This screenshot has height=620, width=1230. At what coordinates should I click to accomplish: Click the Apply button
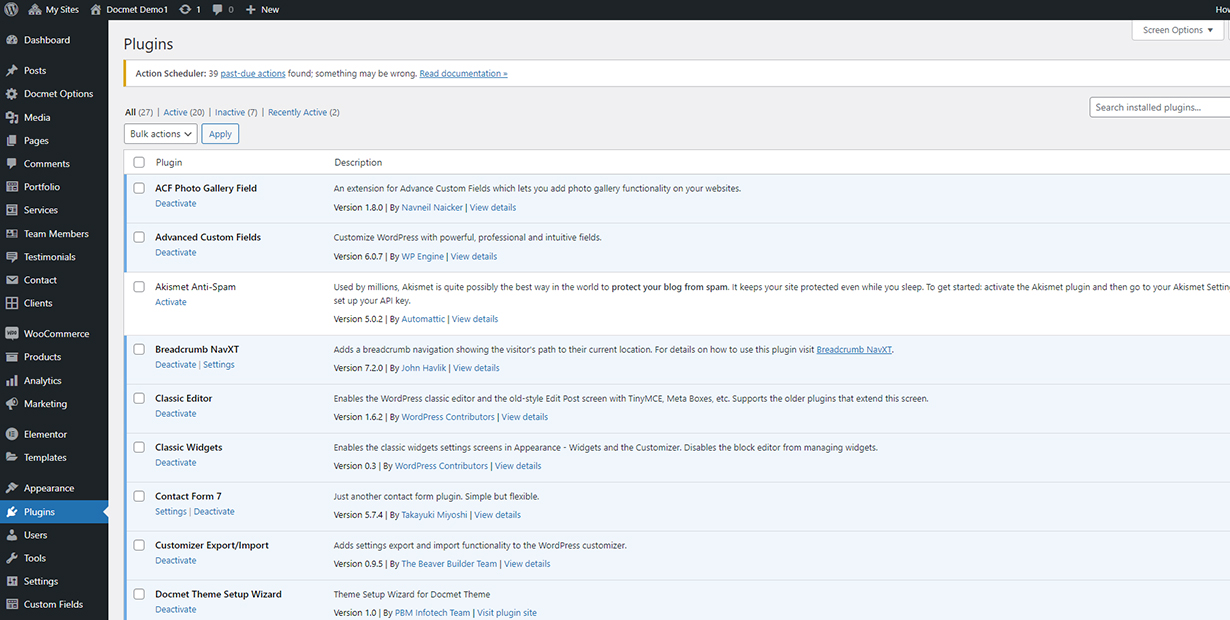[x=220, y=134]
